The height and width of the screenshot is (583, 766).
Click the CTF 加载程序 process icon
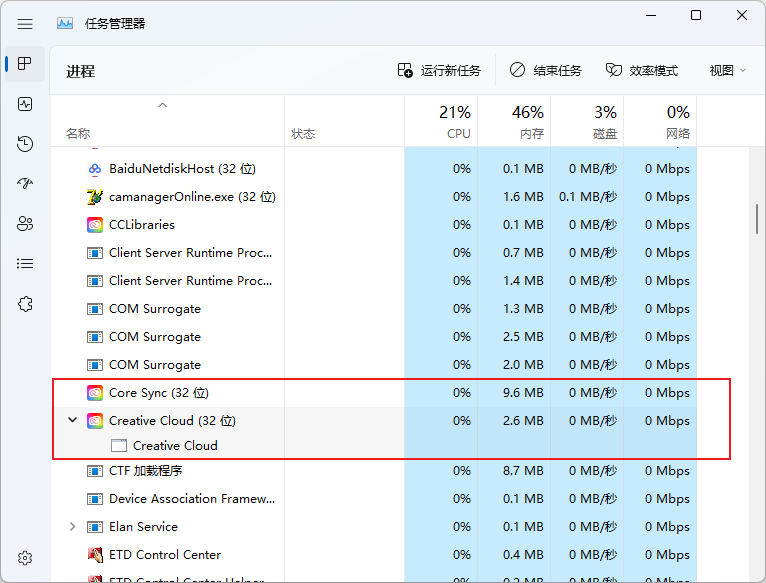[x=95, y=471]
